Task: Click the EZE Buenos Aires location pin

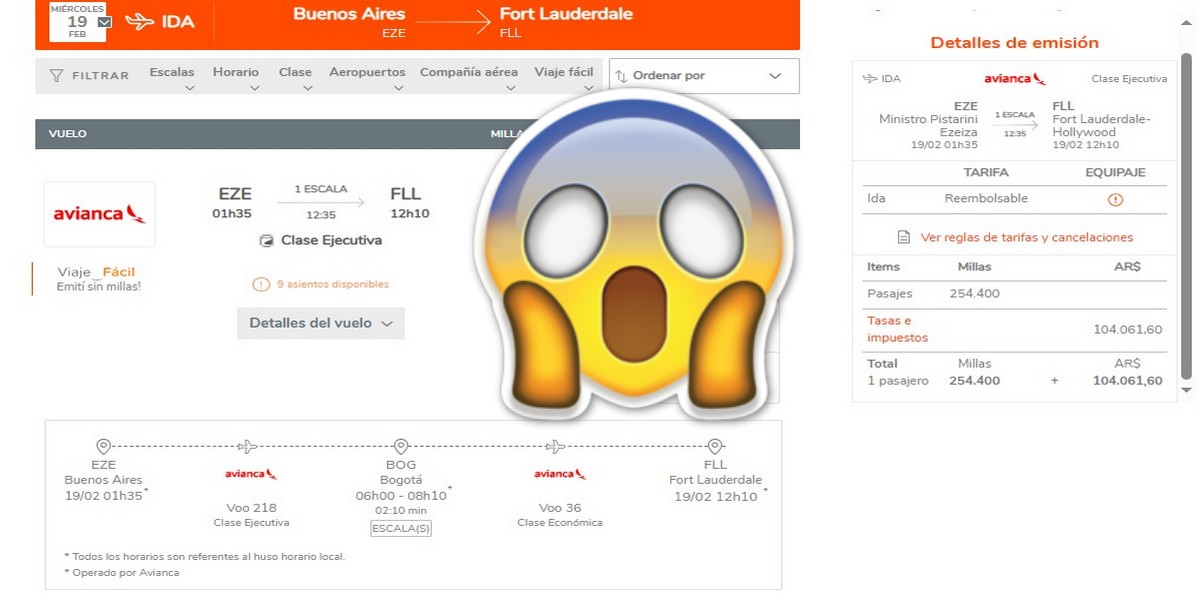Action: coord(103,446)
